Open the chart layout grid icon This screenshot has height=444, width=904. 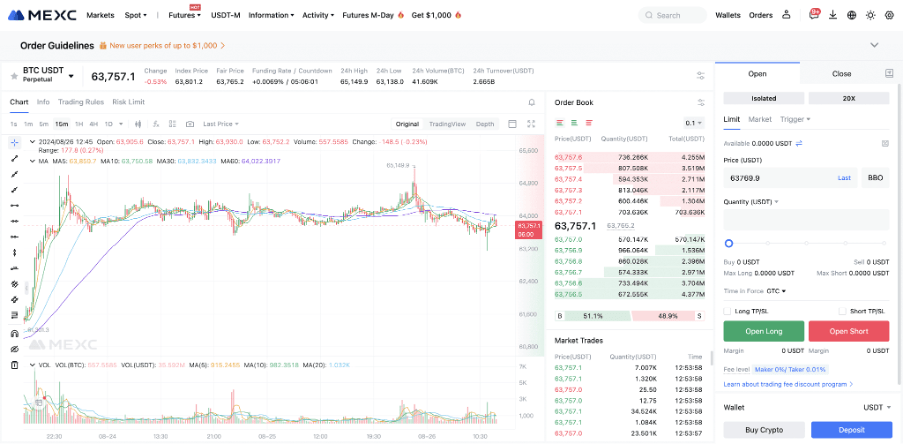coord(172,124)
